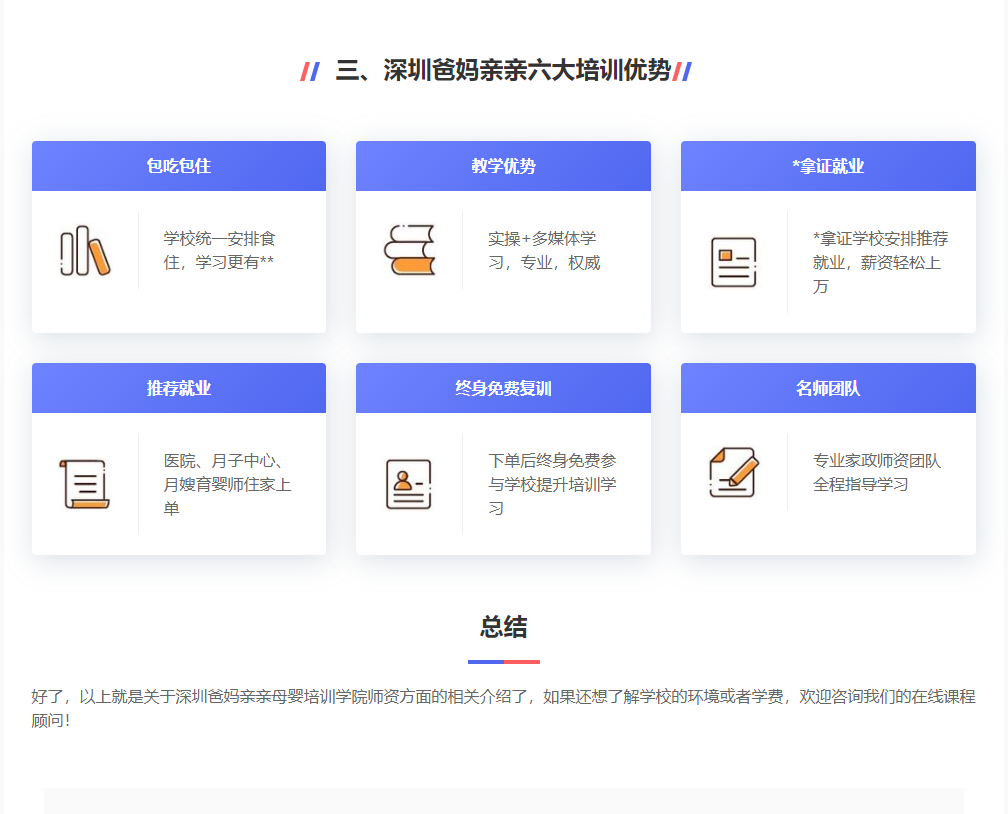Image resolution: width=1008 pixels, height=814 pixels.
Task: Click the 终身免费复训 card header
Action: [503, 388]
